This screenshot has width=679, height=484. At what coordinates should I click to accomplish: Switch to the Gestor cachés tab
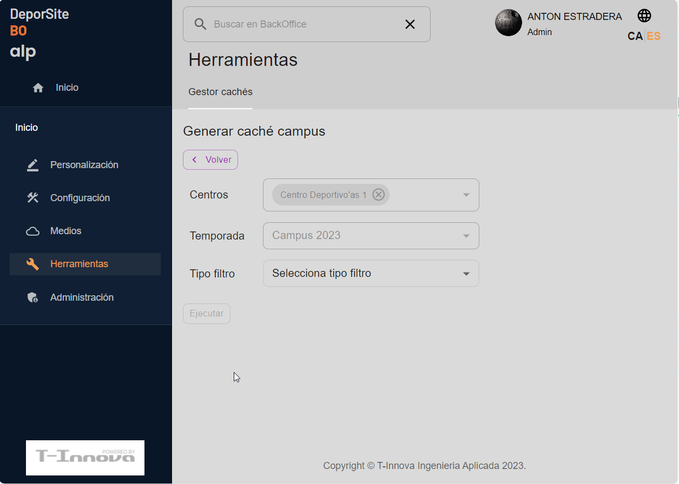(x=220, y=92)
